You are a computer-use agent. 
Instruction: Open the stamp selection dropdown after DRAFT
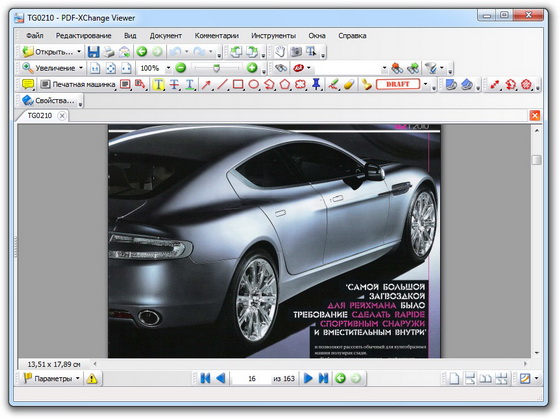coord(425,84)
